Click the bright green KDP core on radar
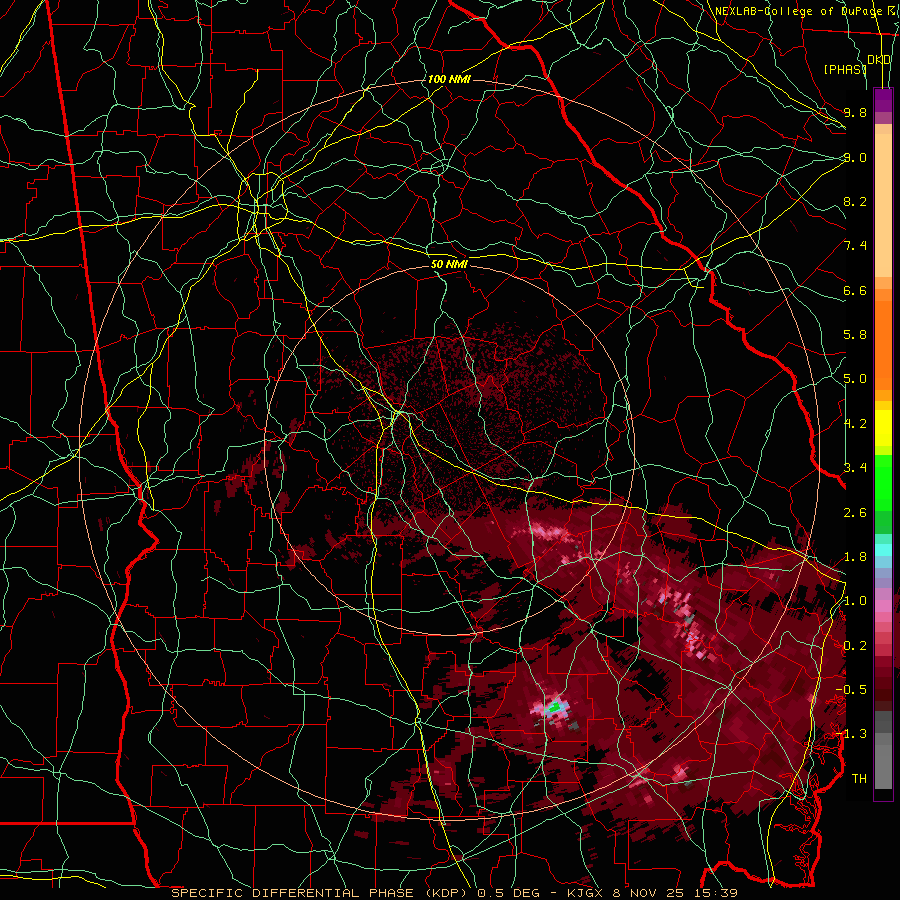The height and width of the screenshot is (900, 900). pyautogui.click(x=554, y=708)
